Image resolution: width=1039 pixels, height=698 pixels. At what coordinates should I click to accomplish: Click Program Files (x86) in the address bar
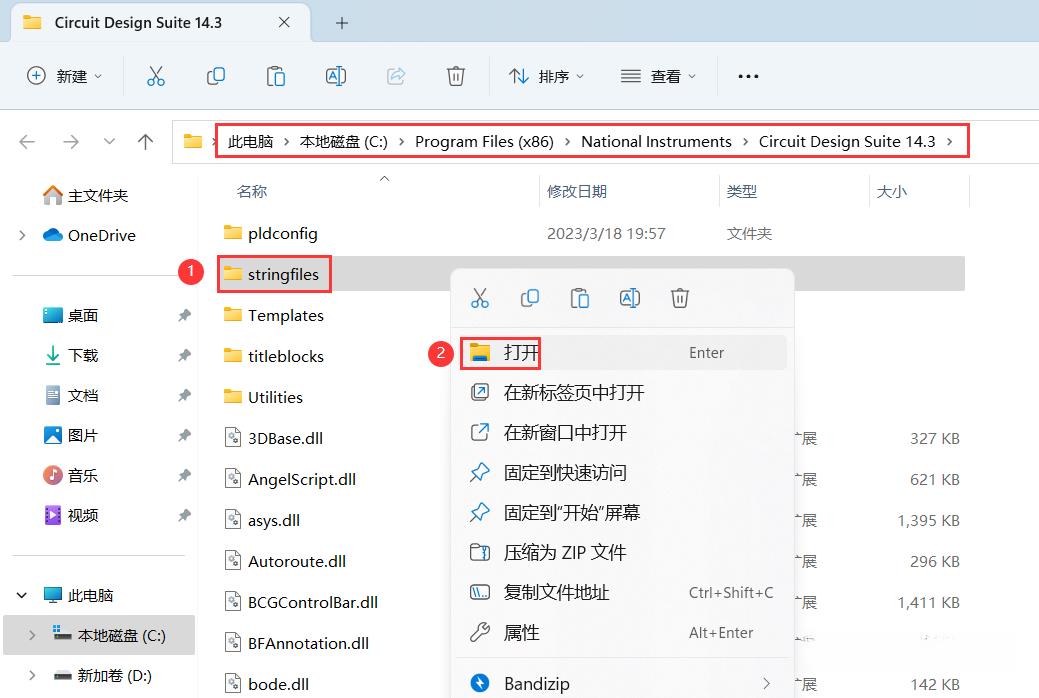tap(484, 141)
